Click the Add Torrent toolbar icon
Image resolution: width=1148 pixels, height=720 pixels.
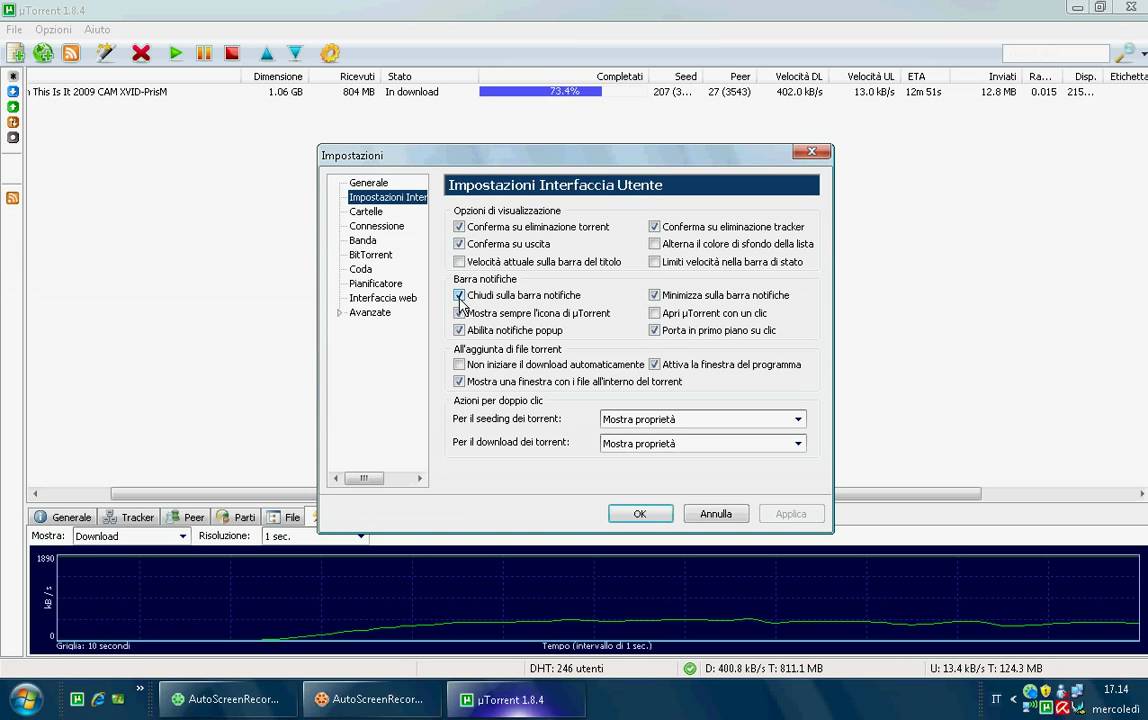click(x=15, y=53)
